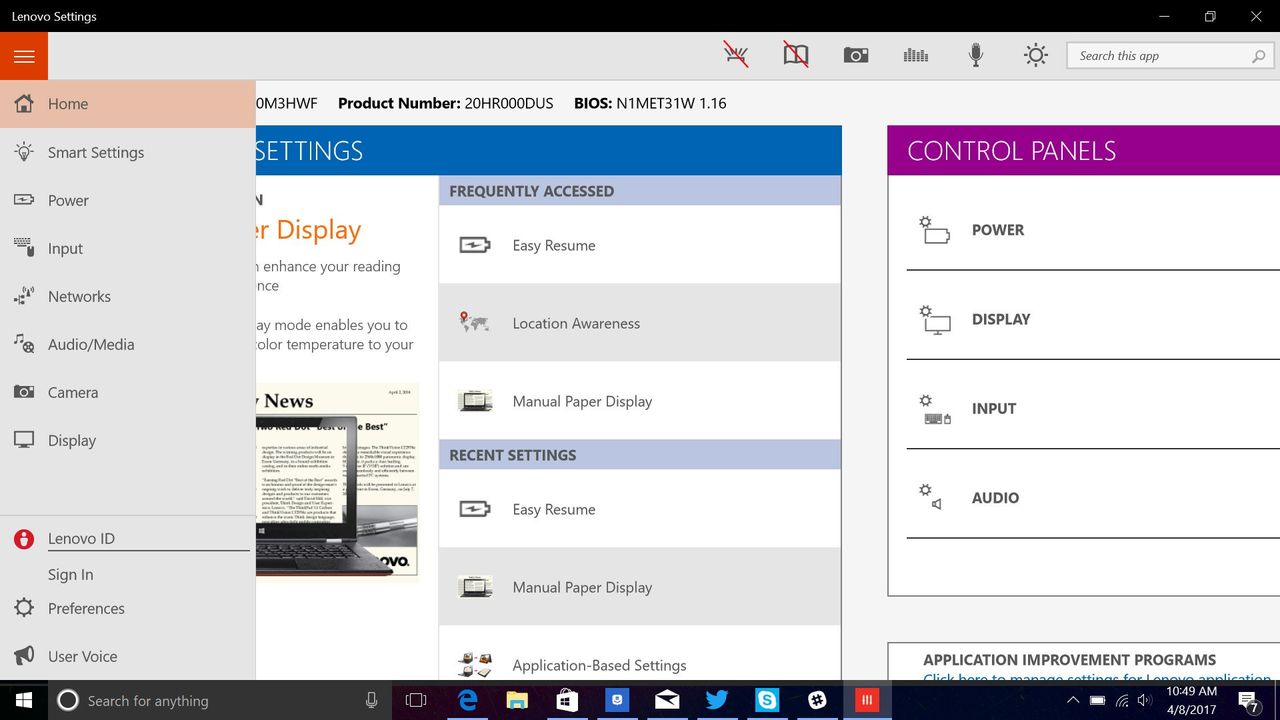The height and width of the screenshot is (720, 1280).
Task: Open the Mail app from taskbar
Action: pos(667,700)
